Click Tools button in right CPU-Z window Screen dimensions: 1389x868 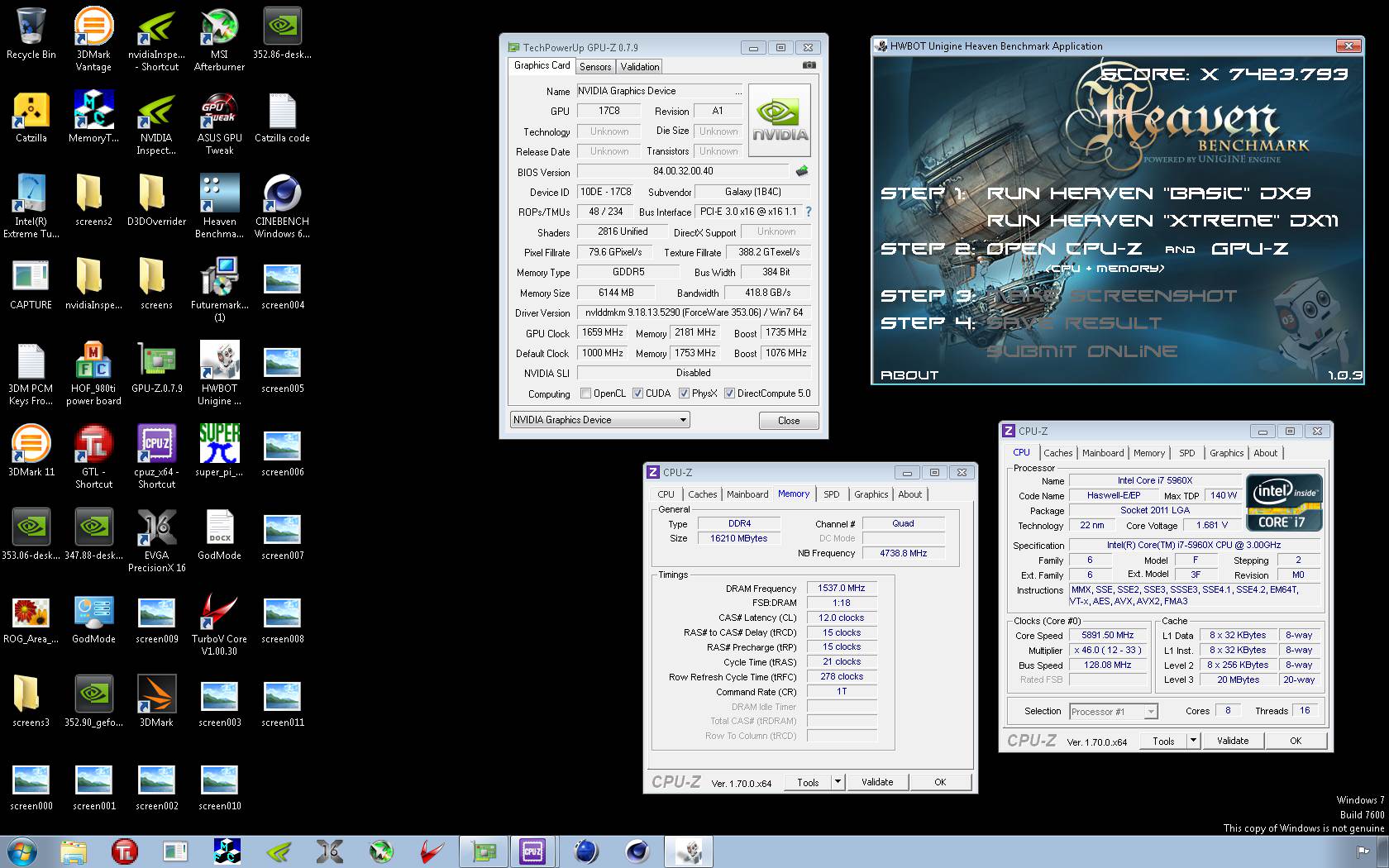[1163, 741]
